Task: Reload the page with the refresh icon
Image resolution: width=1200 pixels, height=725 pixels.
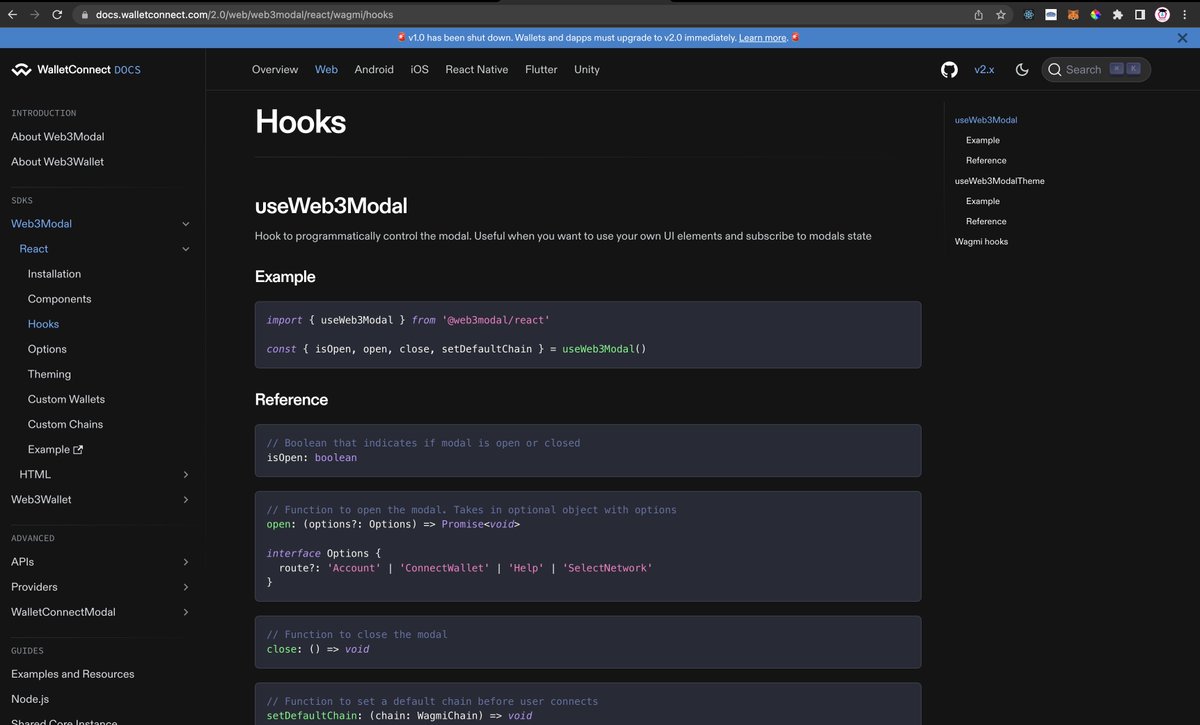Action: pyautogui.click(x=57, y=15)
